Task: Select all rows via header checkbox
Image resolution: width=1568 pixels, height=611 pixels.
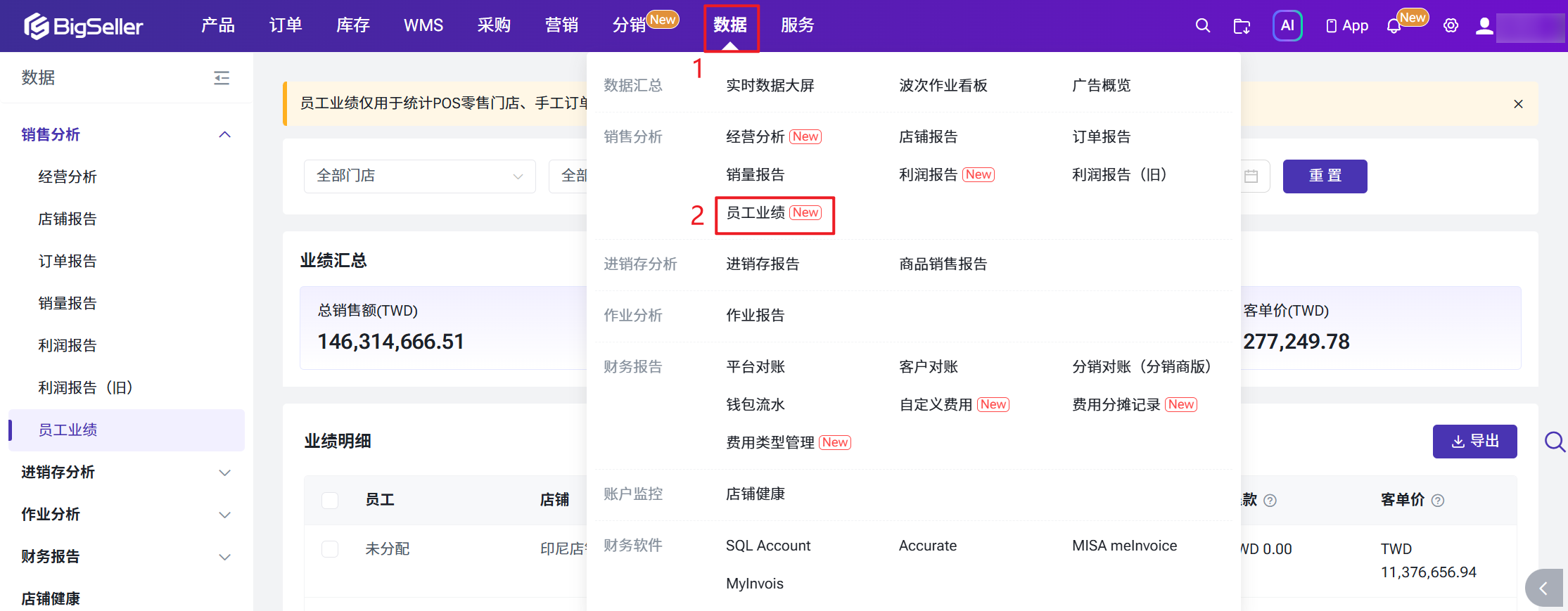Action: (x=330, y=501)
